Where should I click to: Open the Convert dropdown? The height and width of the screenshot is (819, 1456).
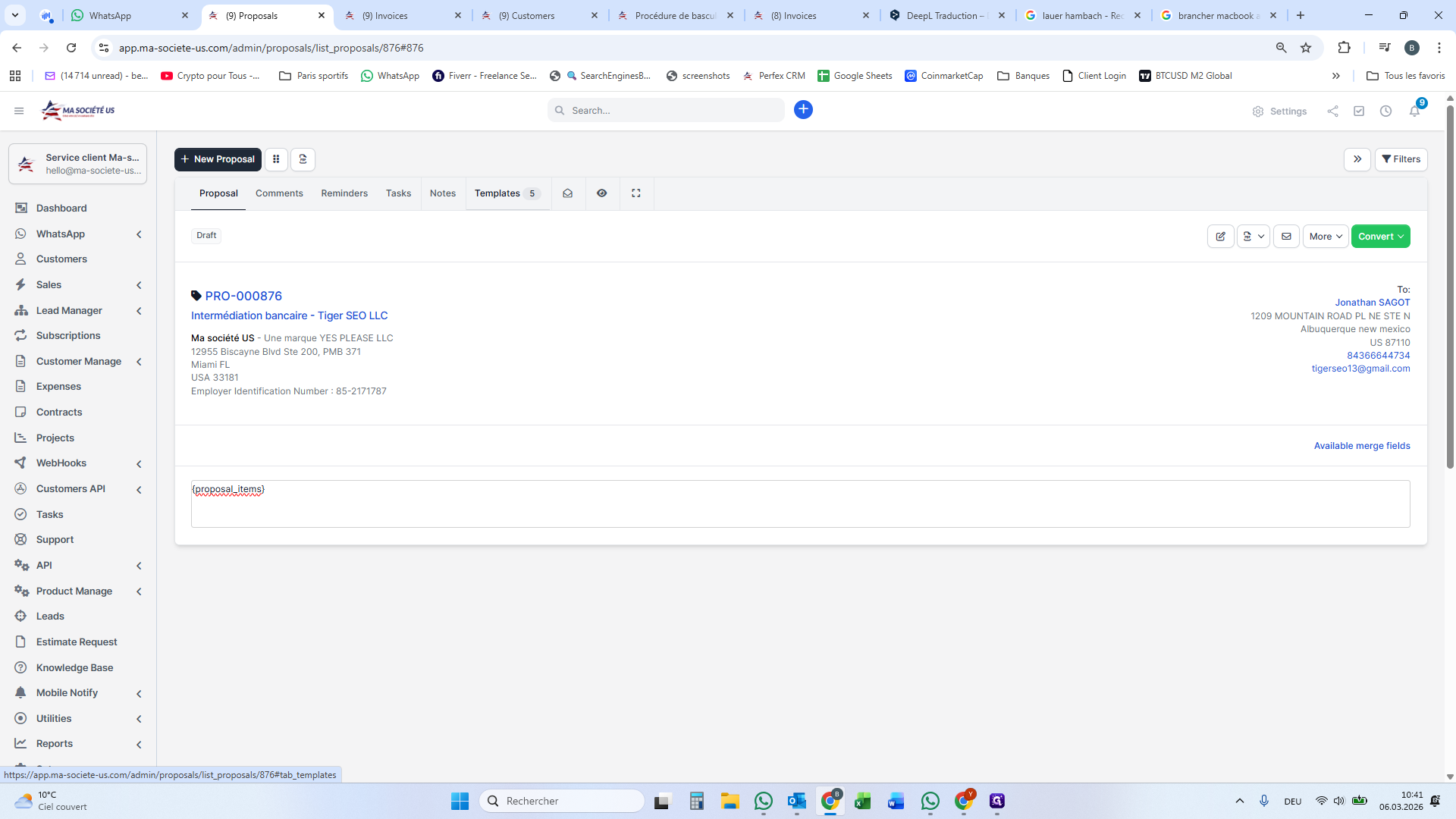[x=1380, y=237]
